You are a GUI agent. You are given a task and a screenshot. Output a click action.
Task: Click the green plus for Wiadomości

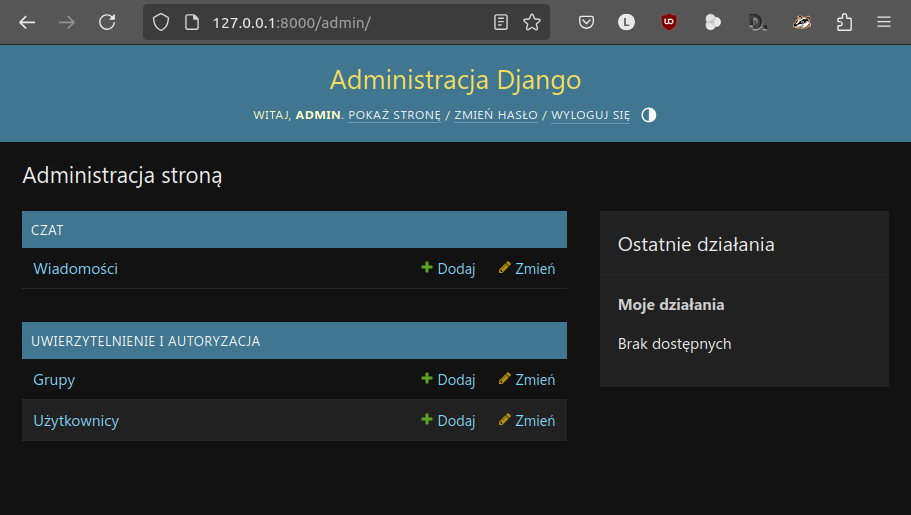(426, 267)
